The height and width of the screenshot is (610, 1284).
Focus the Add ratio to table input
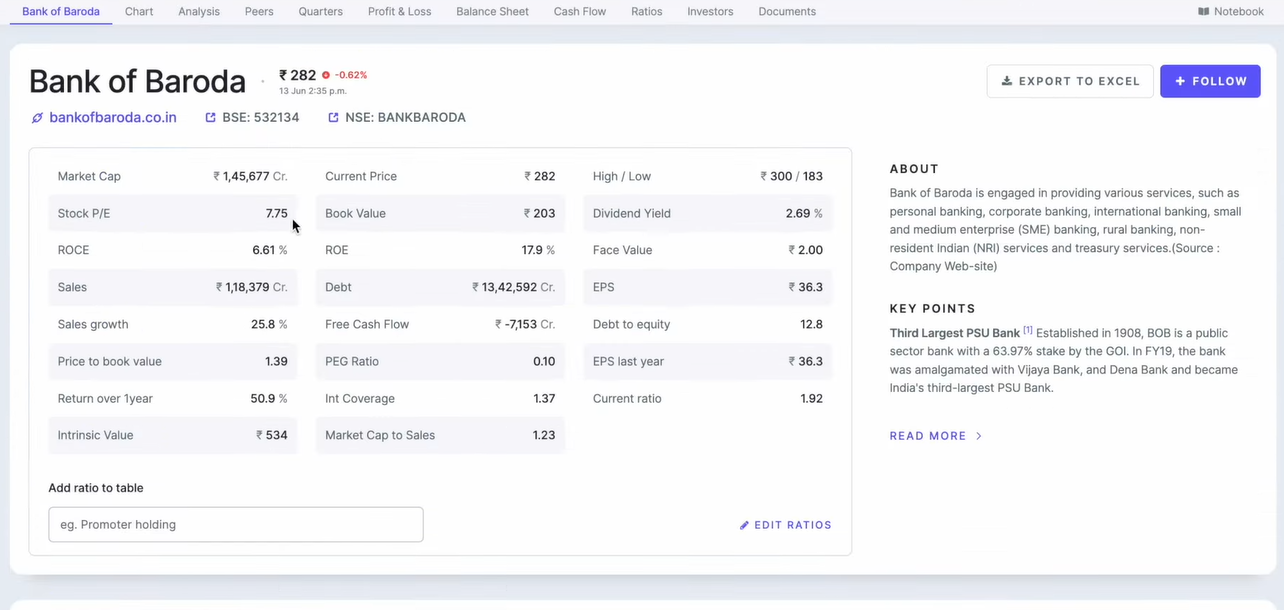236,525
